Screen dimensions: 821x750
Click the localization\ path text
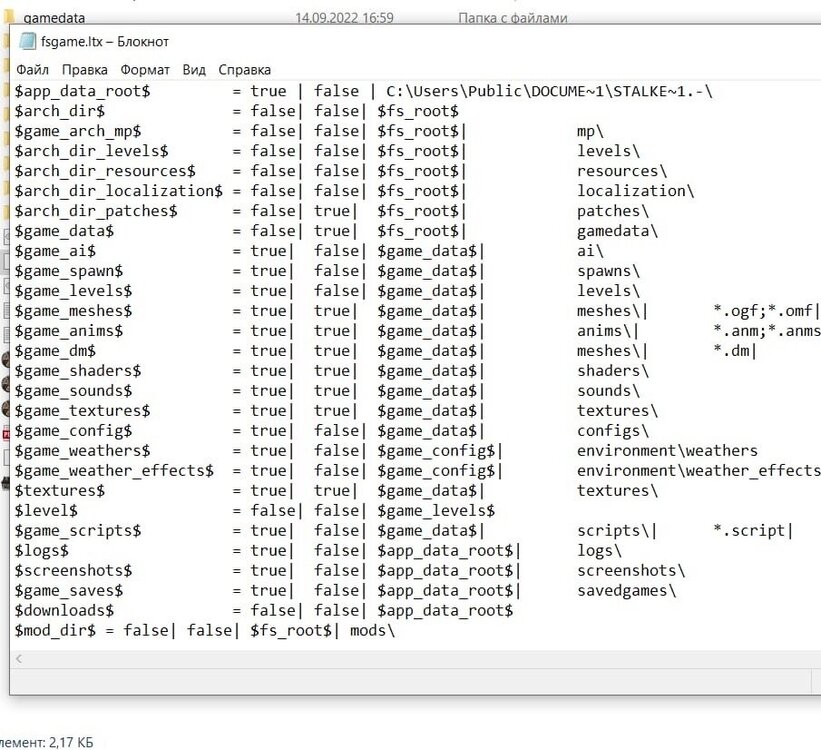636,191
